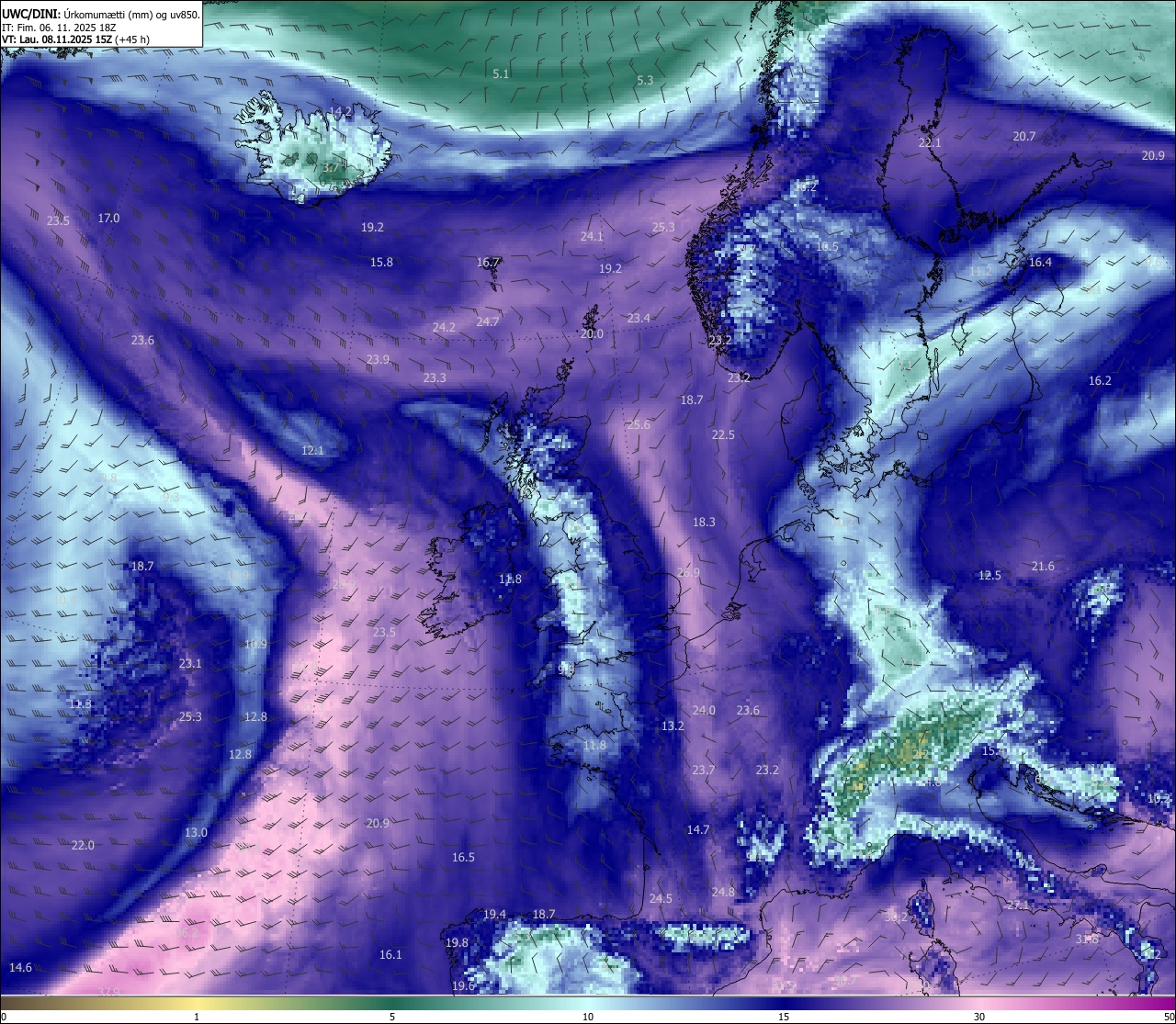Screen dimensions: 1176x1024
Task: Click the 16.7 value label
Action: pyautogui.click(x=488, y=263)
